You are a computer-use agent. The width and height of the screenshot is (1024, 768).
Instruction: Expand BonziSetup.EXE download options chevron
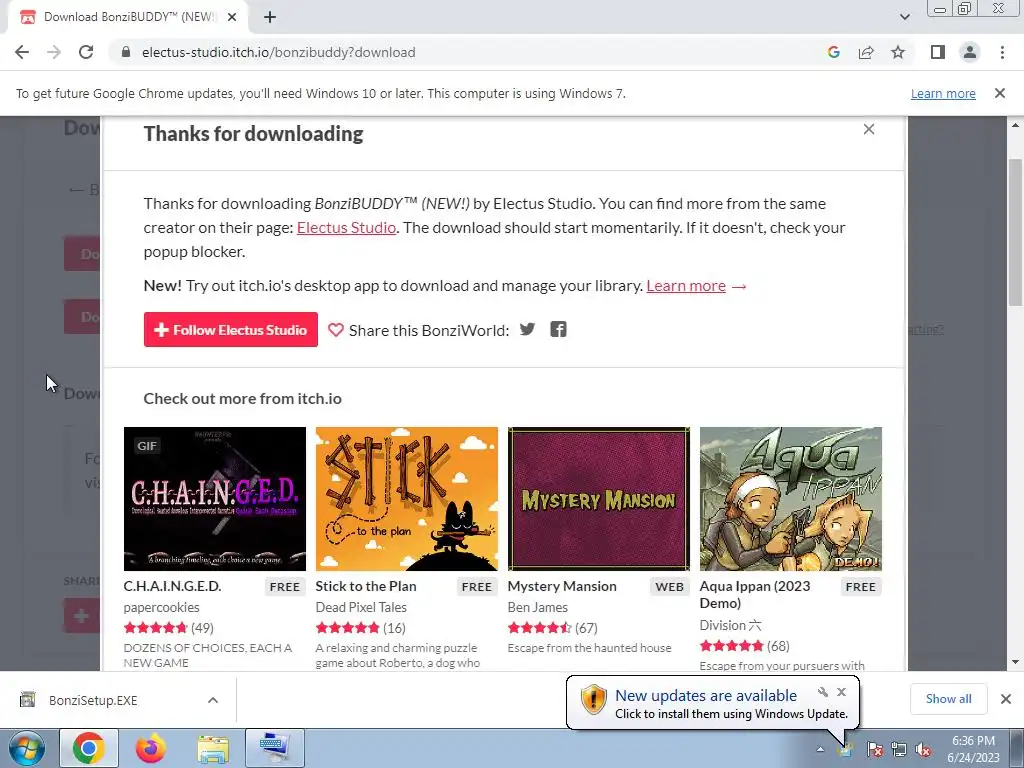tap(213, 700)
